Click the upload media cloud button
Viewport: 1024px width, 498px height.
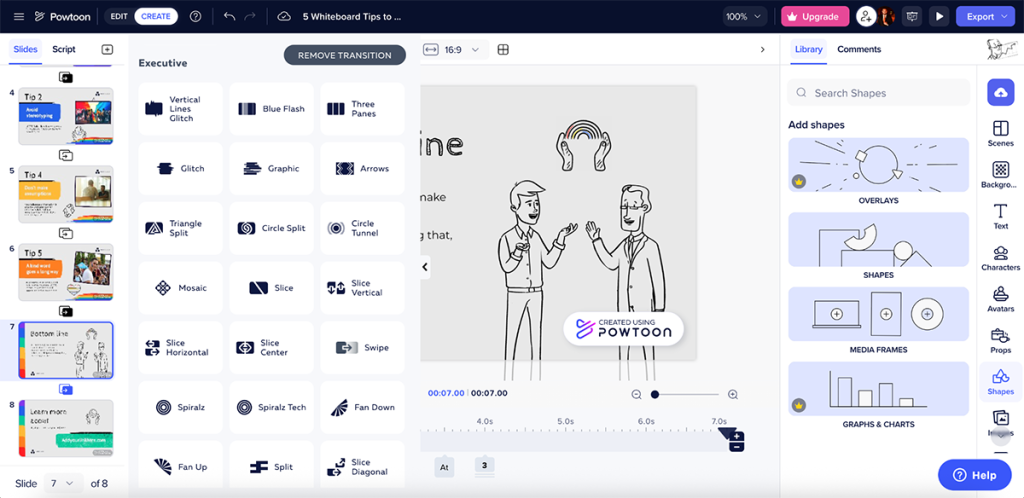(1000, 93)
